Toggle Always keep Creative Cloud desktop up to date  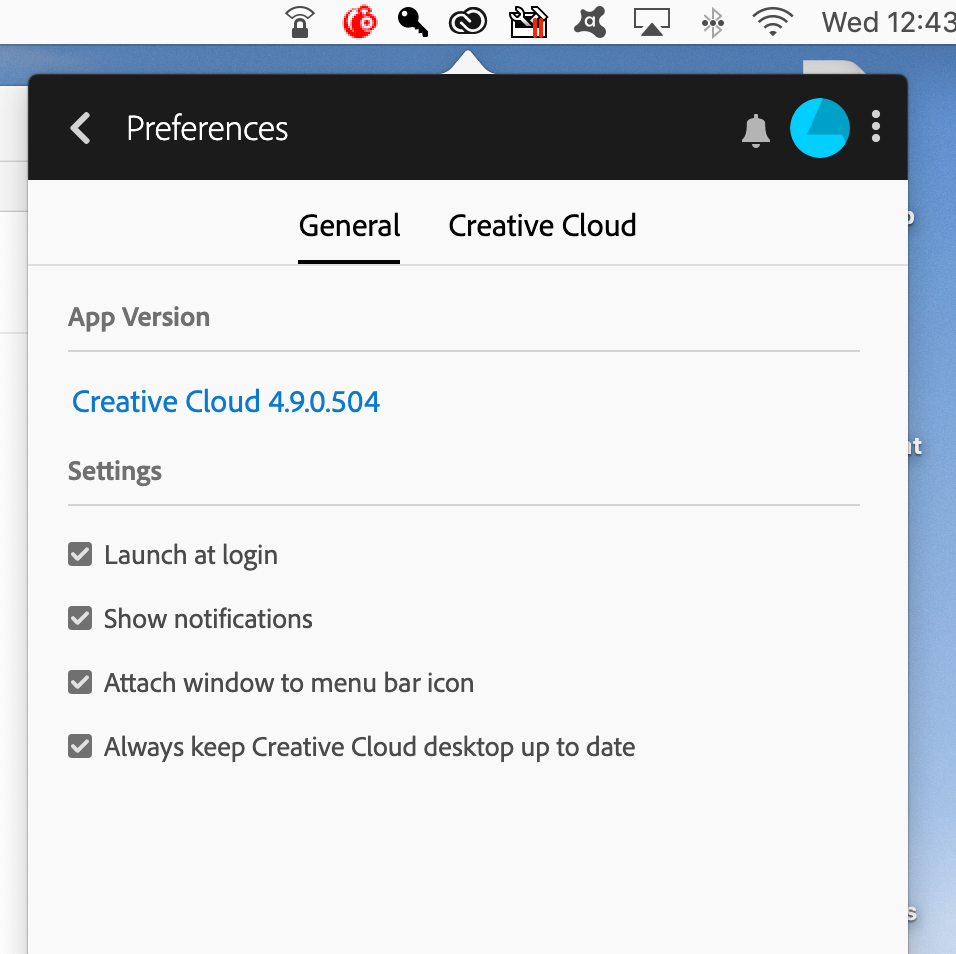pos(80,747)
